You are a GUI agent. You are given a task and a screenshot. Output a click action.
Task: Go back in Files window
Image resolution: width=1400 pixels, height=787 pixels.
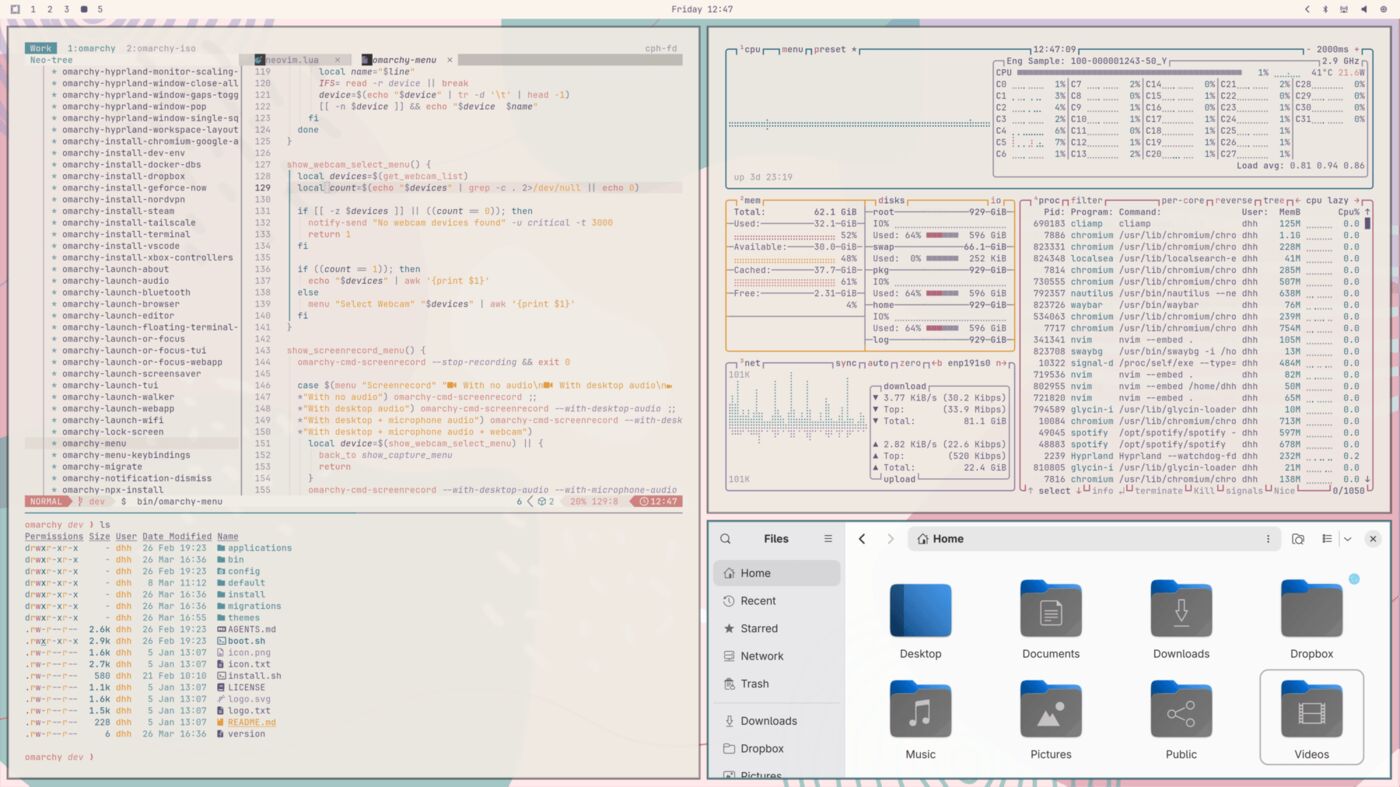click(862, 539)
